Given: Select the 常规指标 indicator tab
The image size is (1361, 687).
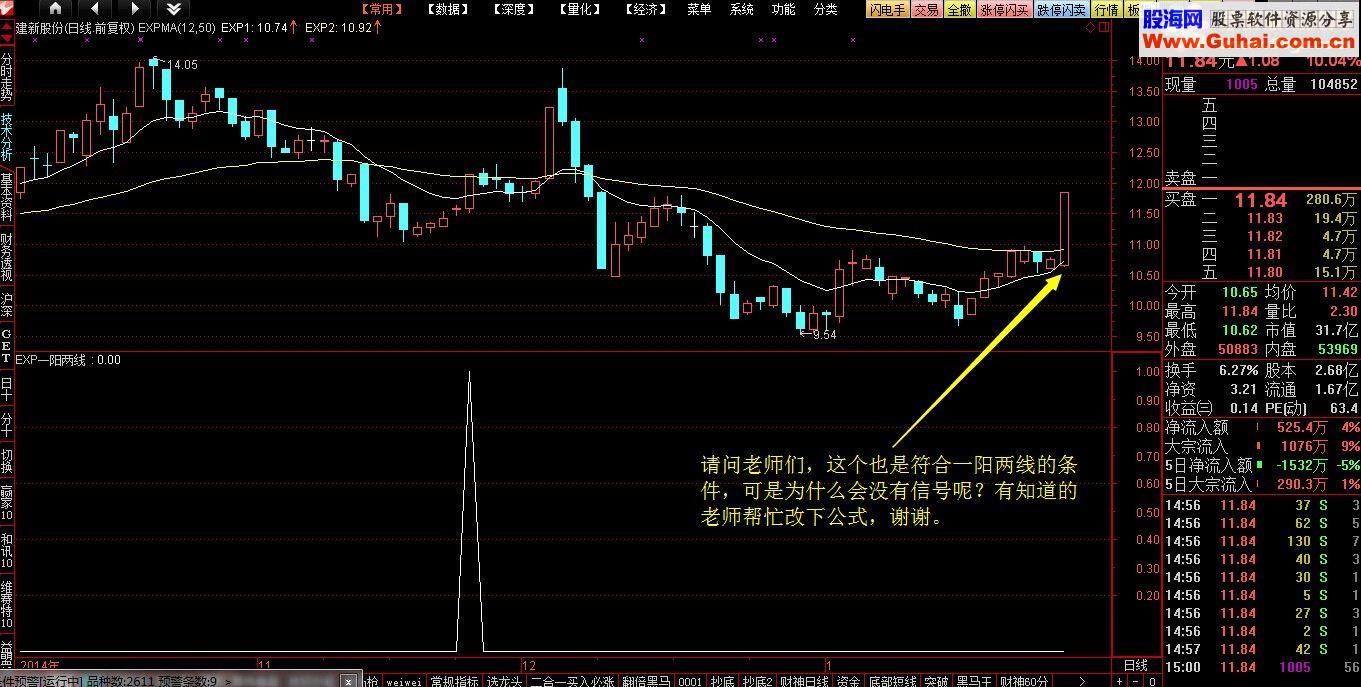Looking at the screenshot, I should click(x=455, y=681).
